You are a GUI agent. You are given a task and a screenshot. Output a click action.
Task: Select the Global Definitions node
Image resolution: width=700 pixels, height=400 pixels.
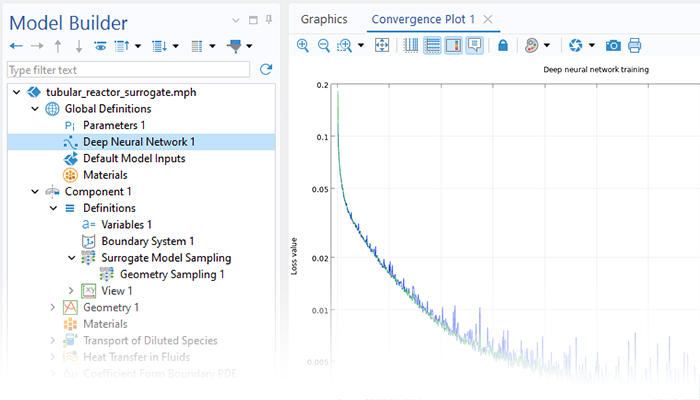tap(108, 109)
